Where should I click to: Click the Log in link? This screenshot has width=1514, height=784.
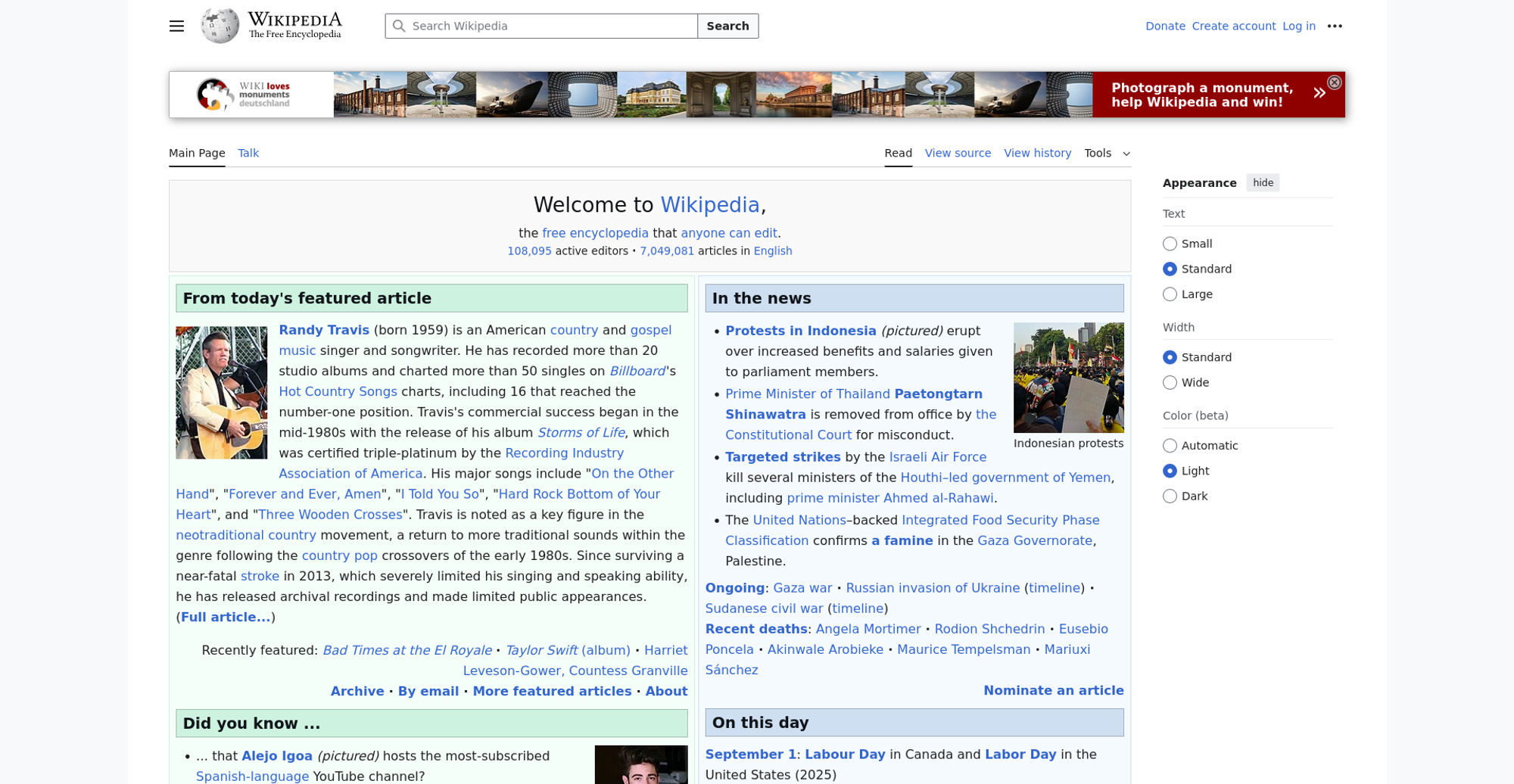(1298, 26)
